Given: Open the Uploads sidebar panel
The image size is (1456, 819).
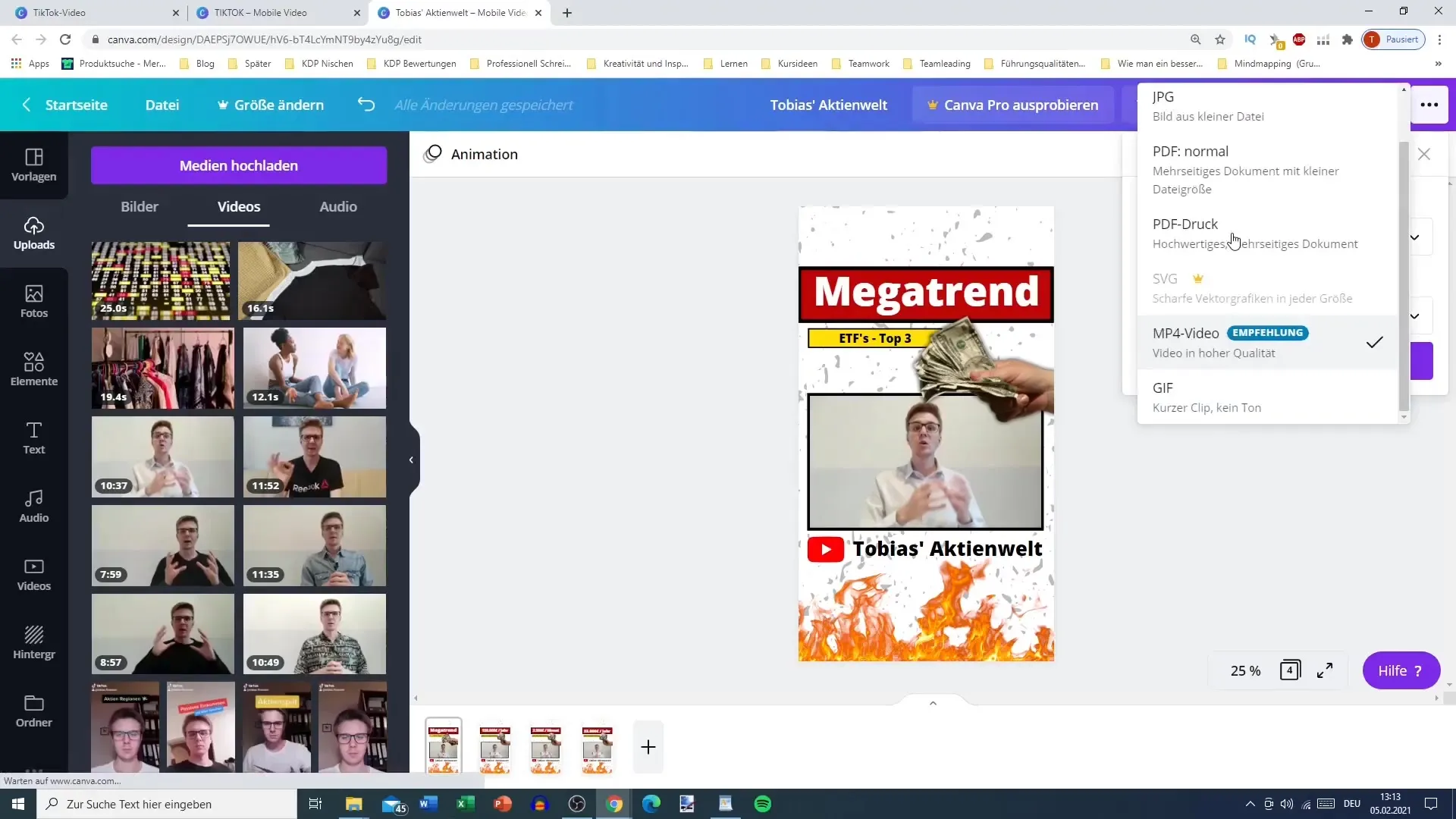Looking at the screenshot, I should click(x=34, y=233).
